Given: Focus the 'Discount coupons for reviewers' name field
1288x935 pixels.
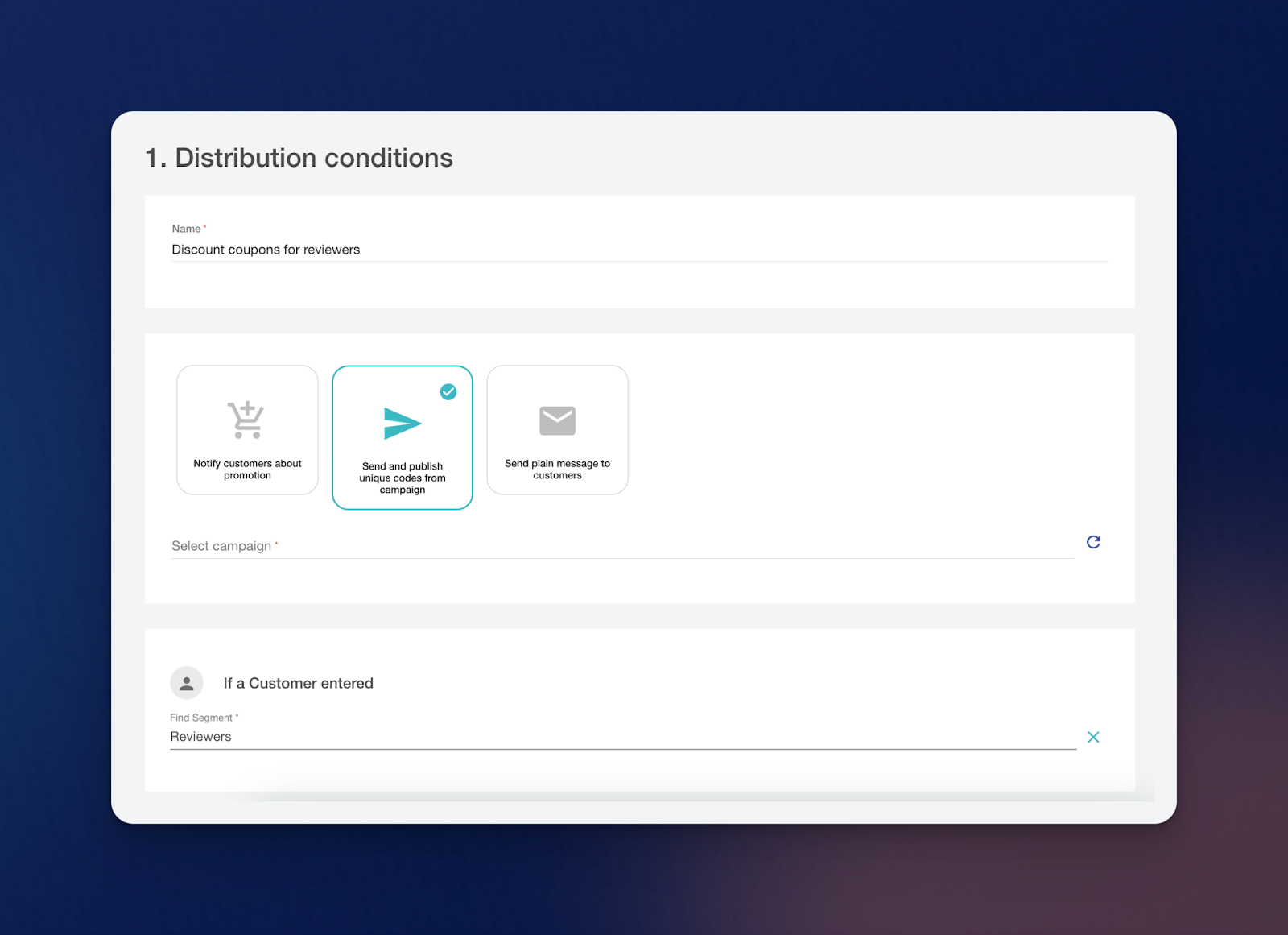Looking at the screenshot, I should click(x=636, y=250).
